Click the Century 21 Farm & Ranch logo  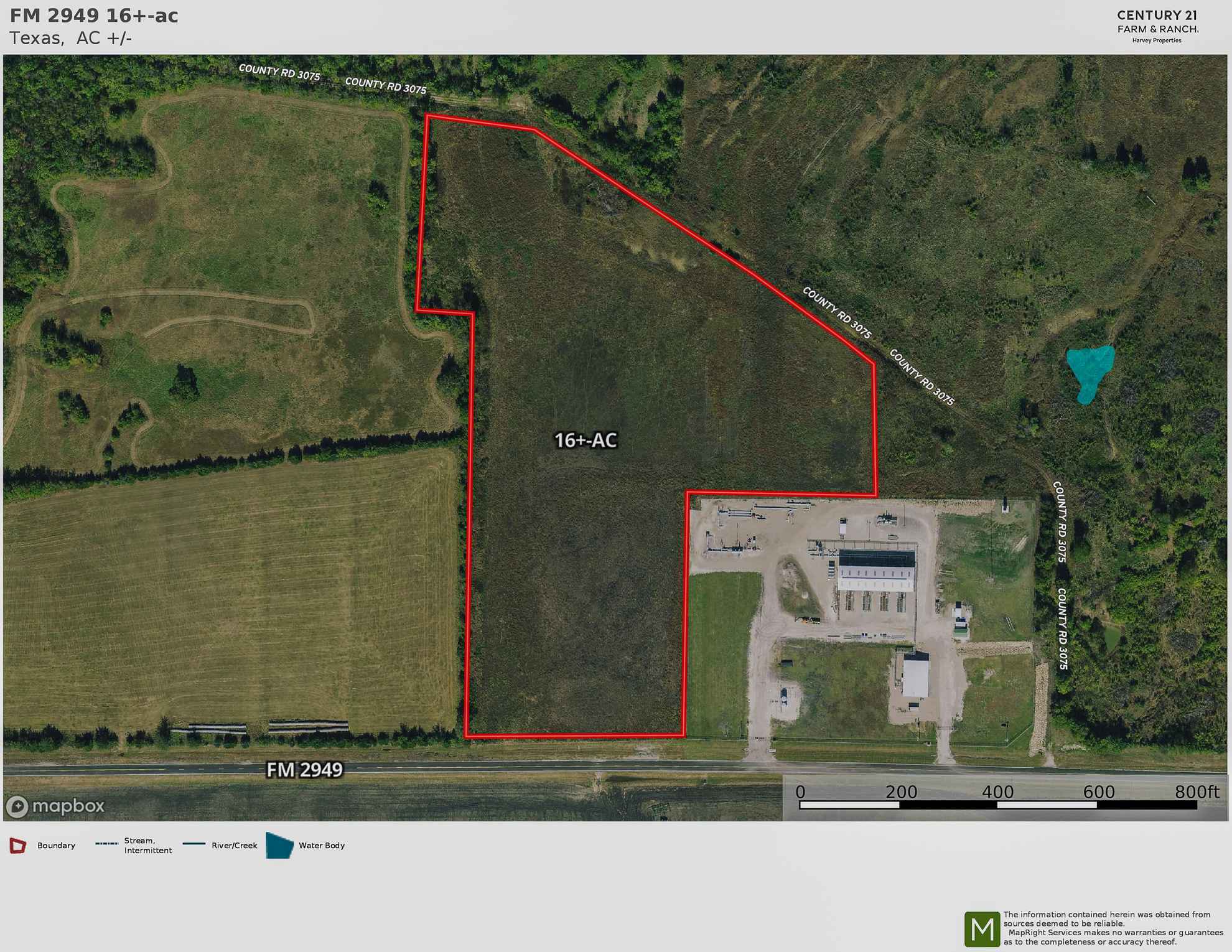point(1157,26)
